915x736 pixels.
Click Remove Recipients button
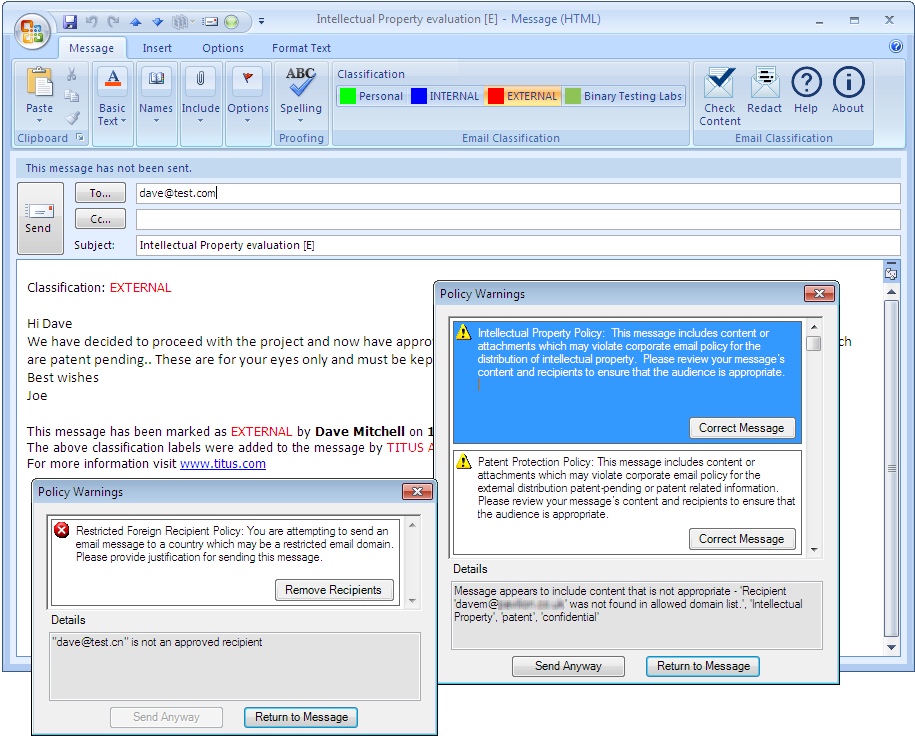point(334,590)
